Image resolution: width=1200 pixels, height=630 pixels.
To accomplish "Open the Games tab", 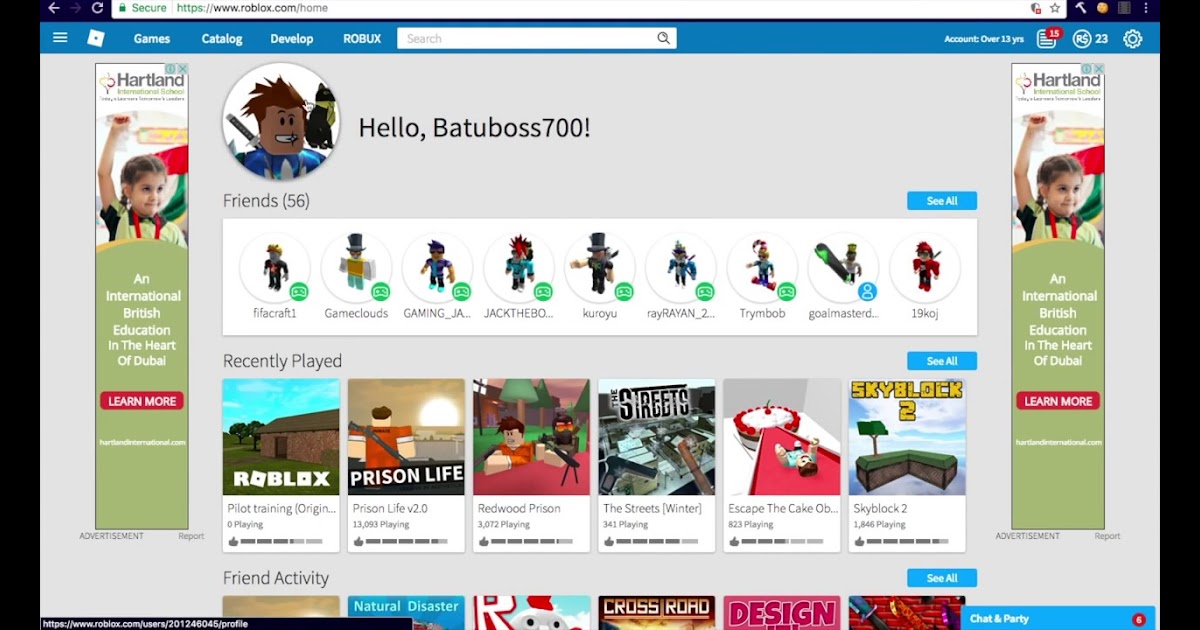I will (152, 39).
